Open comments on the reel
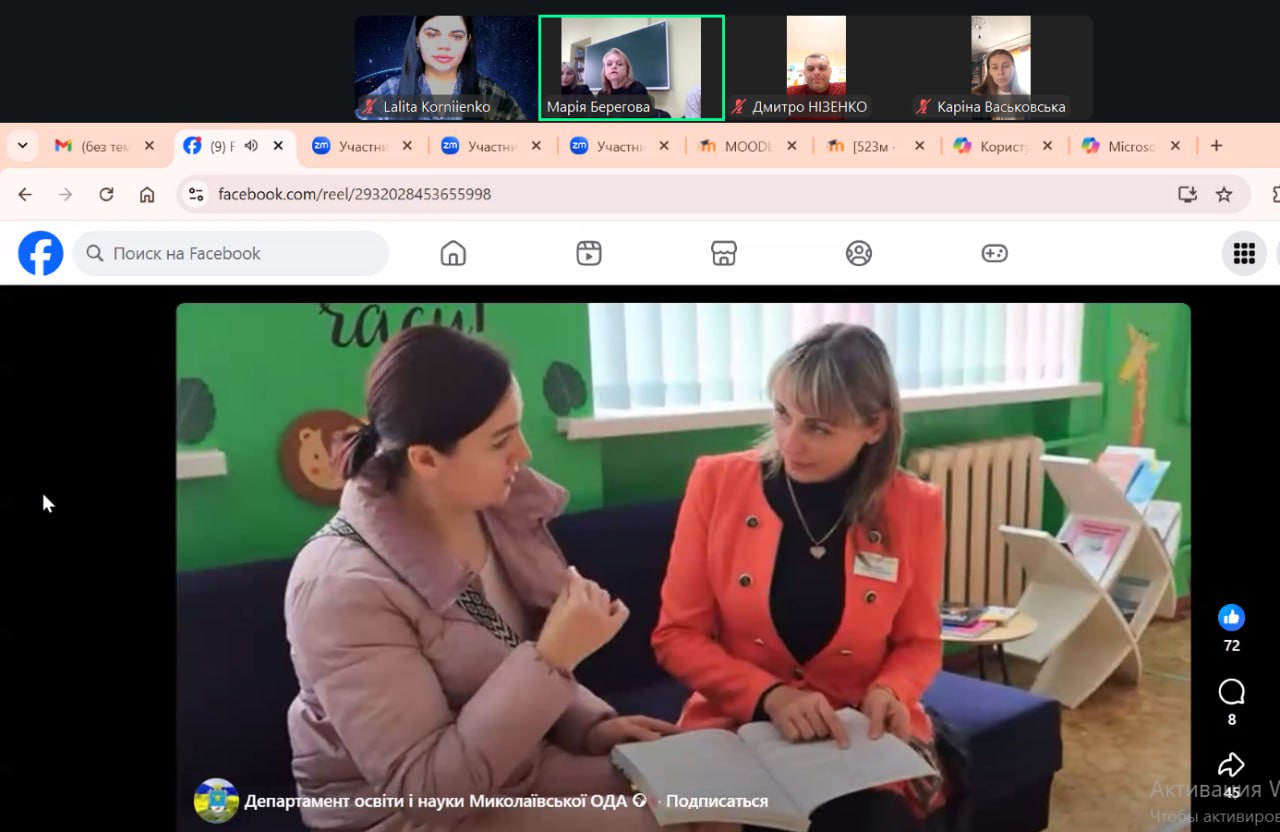Image resolution: width=1280 pixels, height=832 pixels. pos(1231,691)
